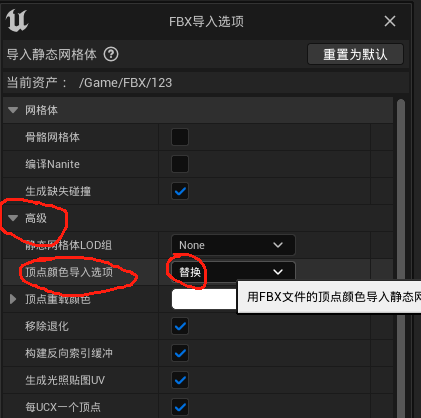Uncheck the 移除退化 checkbox
421x418 pixels.
click(180, 326)
